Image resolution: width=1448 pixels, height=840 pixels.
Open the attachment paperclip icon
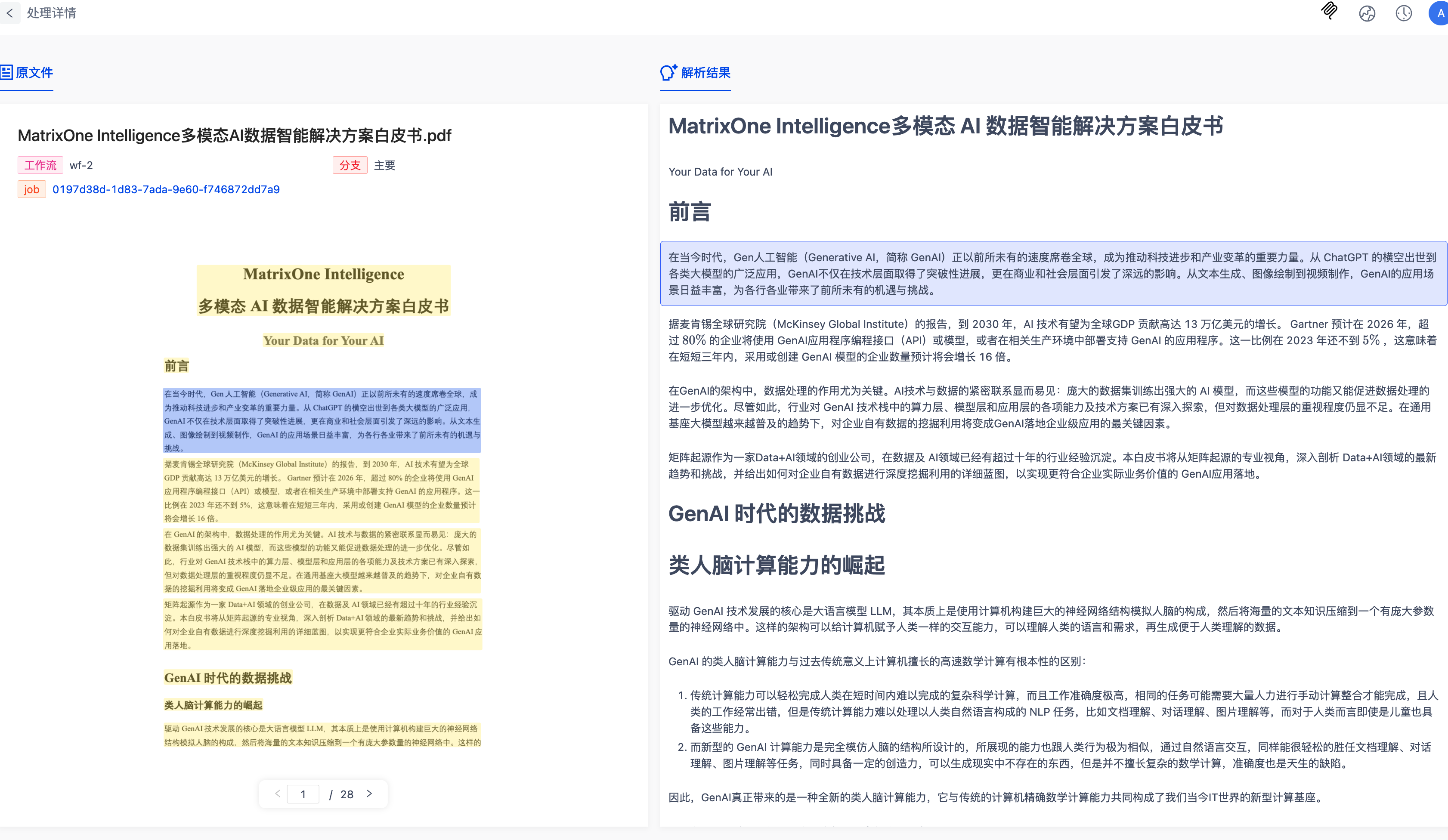pos(1329,12)
